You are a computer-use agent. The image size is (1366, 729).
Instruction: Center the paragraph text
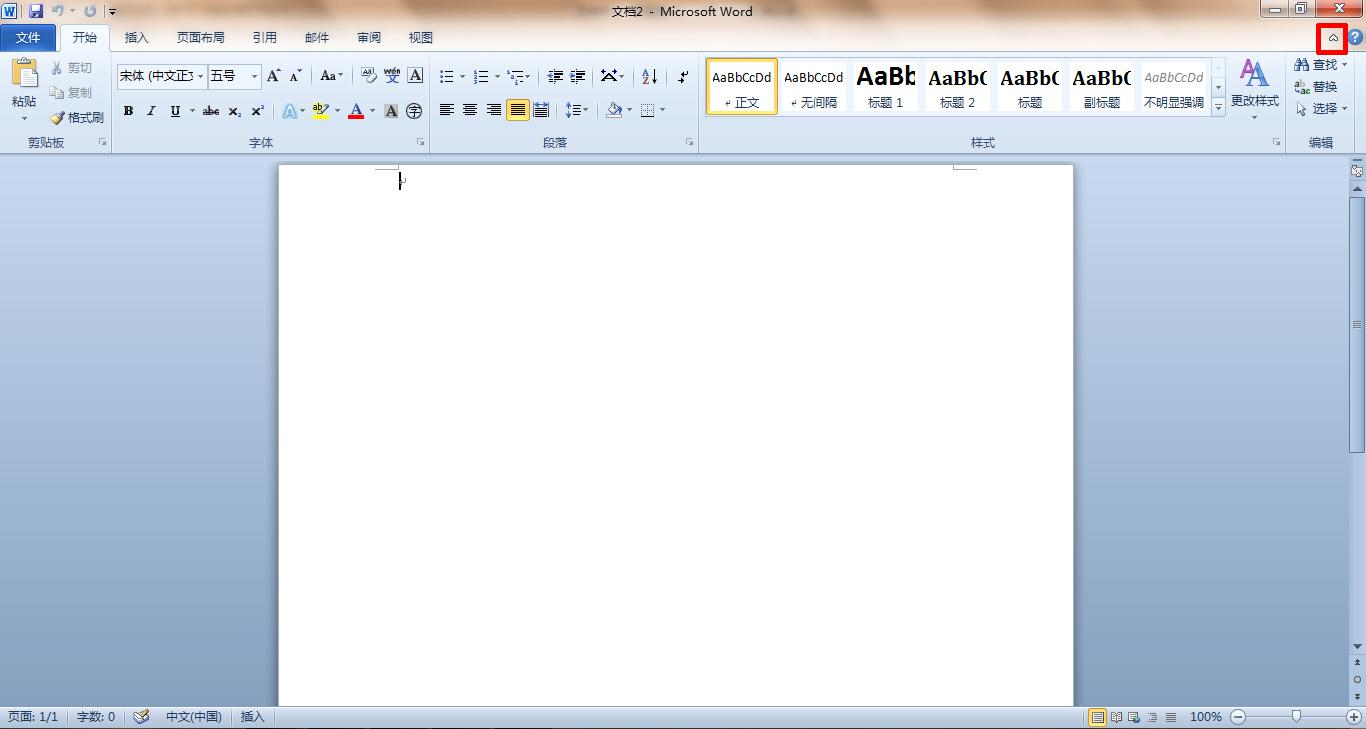tap(470, 110)
